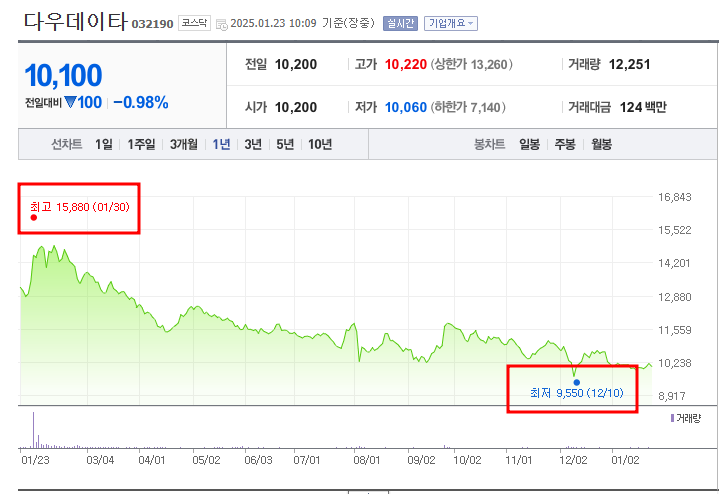
Task: Click the current price 10,100
Action: (63, 75)
